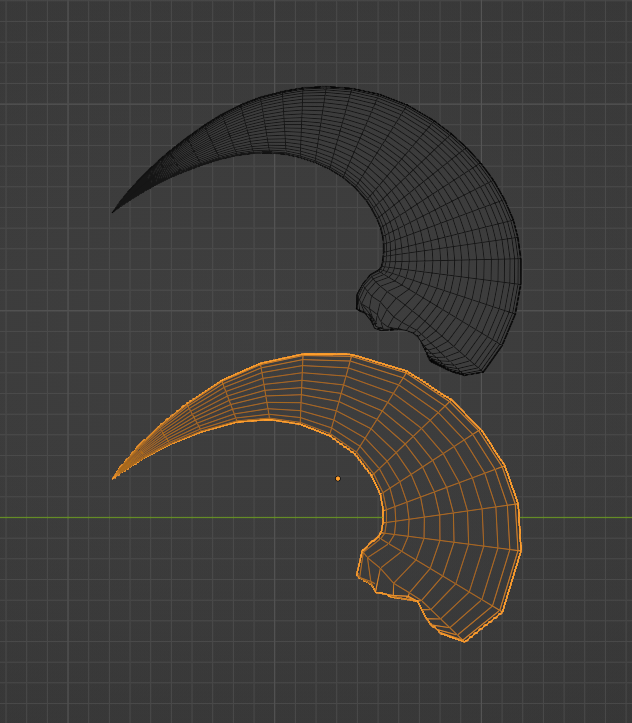
Task: Click the outer right edge of orange horn
Action: point(520,530)
